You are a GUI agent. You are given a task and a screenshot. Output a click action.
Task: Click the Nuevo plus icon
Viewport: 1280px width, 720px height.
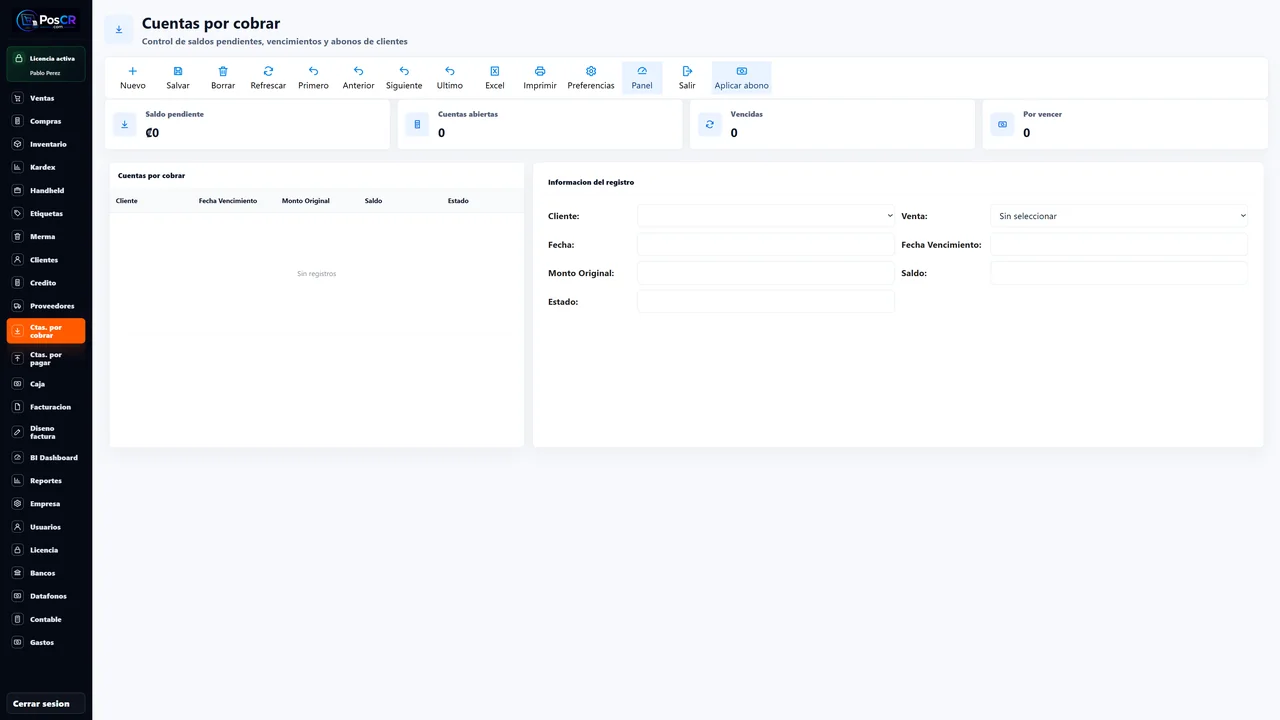pos(132,71)
